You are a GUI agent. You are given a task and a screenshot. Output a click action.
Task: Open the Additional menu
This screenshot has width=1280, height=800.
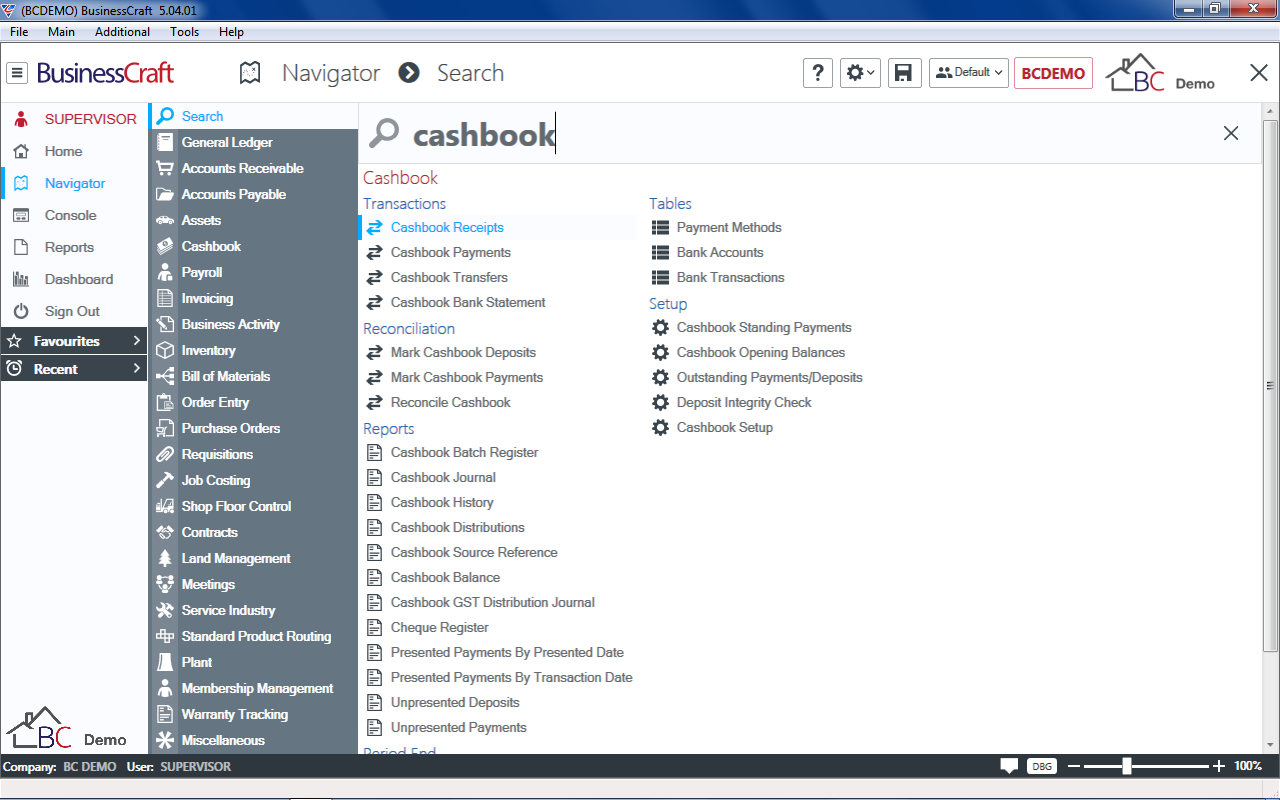(x=122, y=32)
